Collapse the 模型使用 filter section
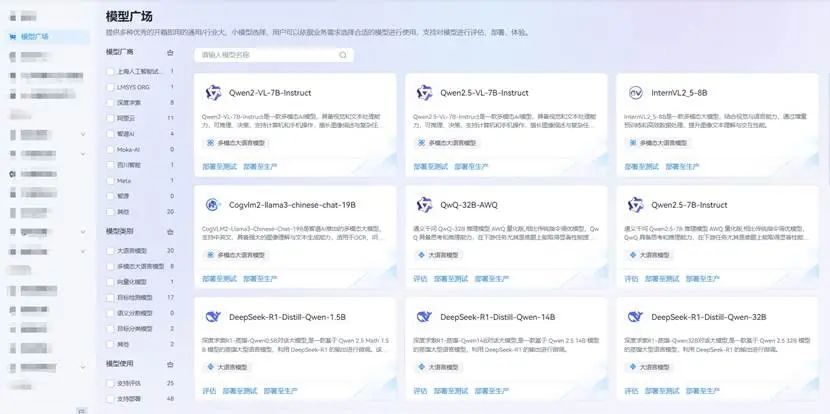 [170, 364]
